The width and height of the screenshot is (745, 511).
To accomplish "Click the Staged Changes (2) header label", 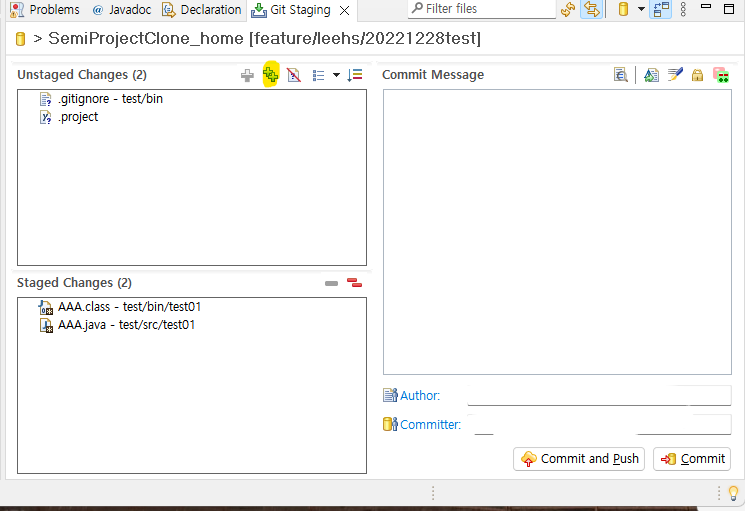I will click(x=74, y=283).
